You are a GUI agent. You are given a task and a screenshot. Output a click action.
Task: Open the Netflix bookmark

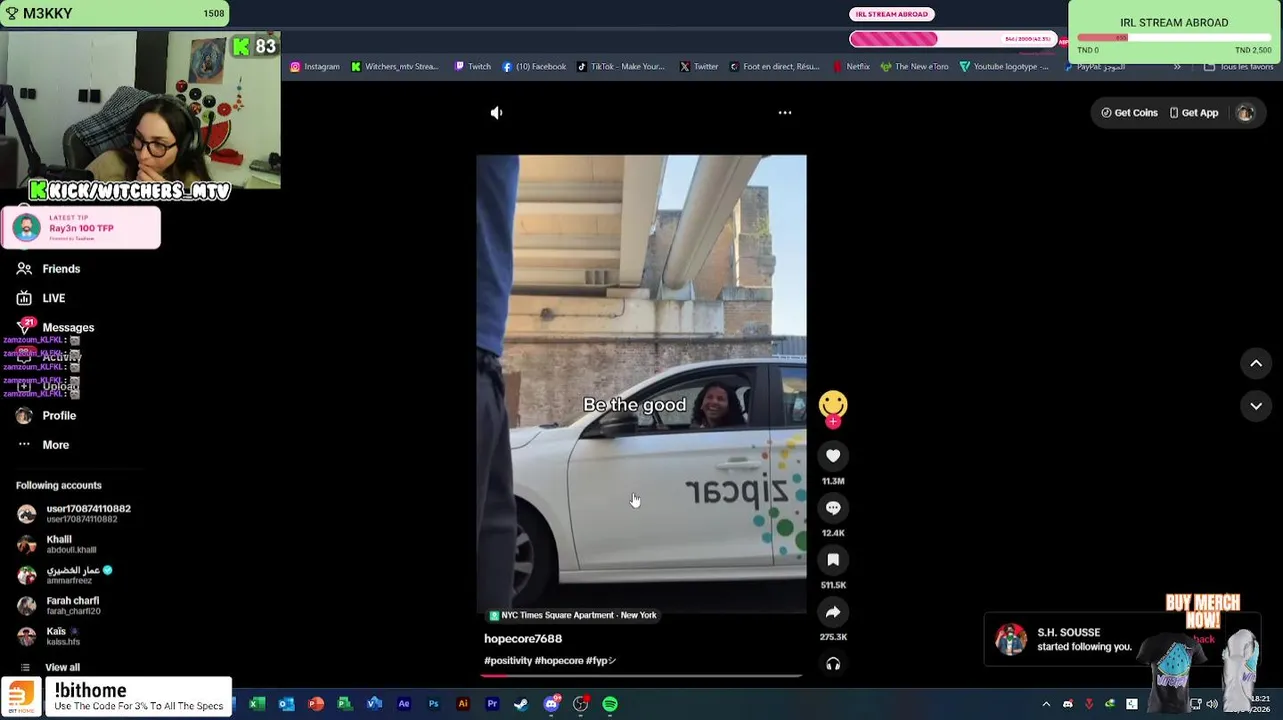[x=851, y=67]
